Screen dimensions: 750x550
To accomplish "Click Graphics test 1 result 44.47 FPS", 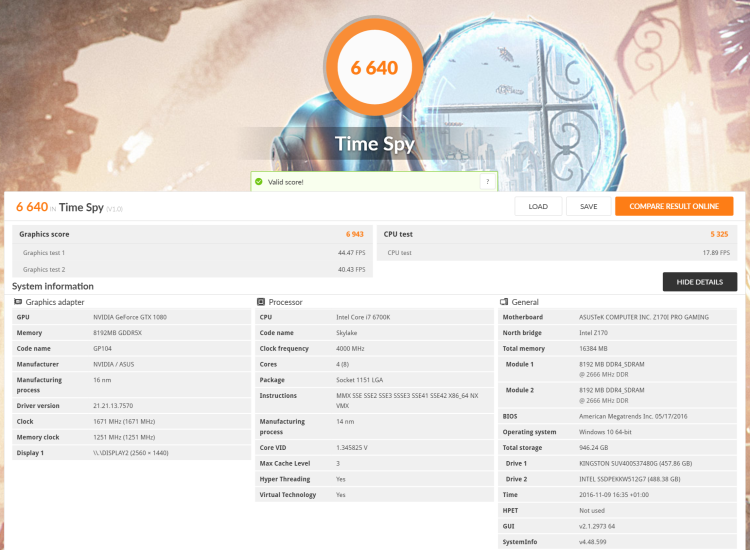I will (x=352, y=253).
